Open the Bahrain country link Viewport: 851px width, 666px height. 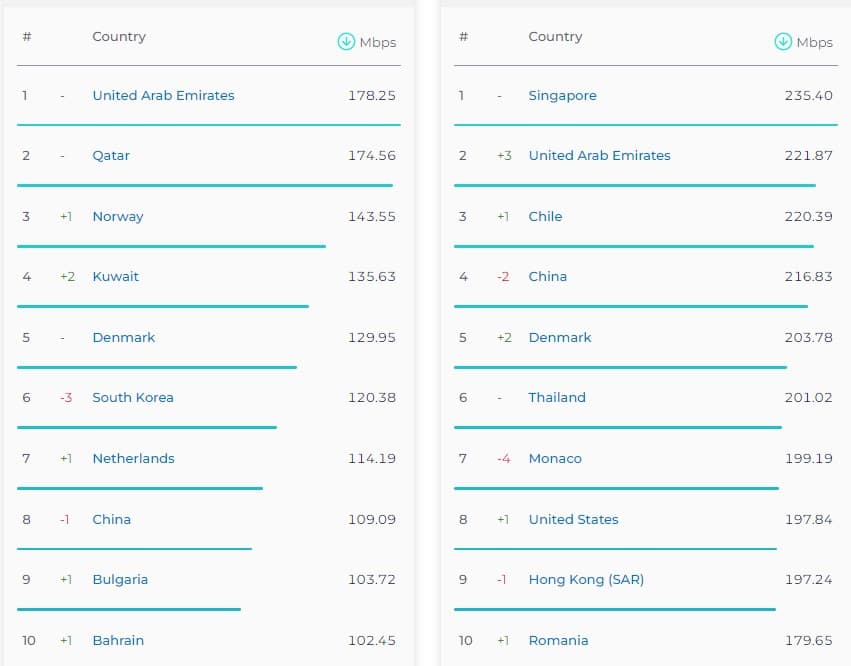coord(118,641)
